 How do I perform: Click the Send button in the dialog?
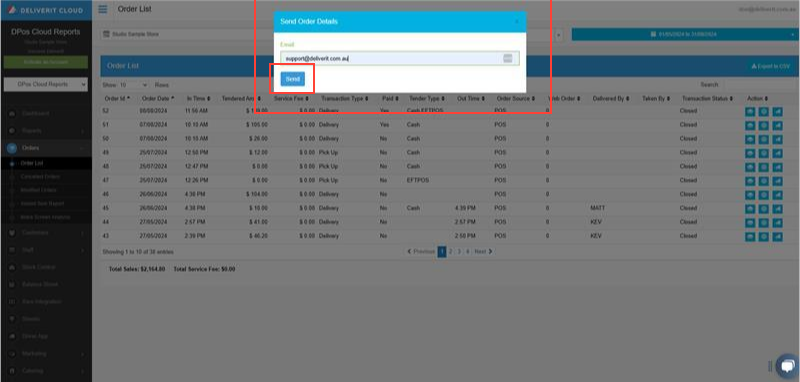click(292, 79)
